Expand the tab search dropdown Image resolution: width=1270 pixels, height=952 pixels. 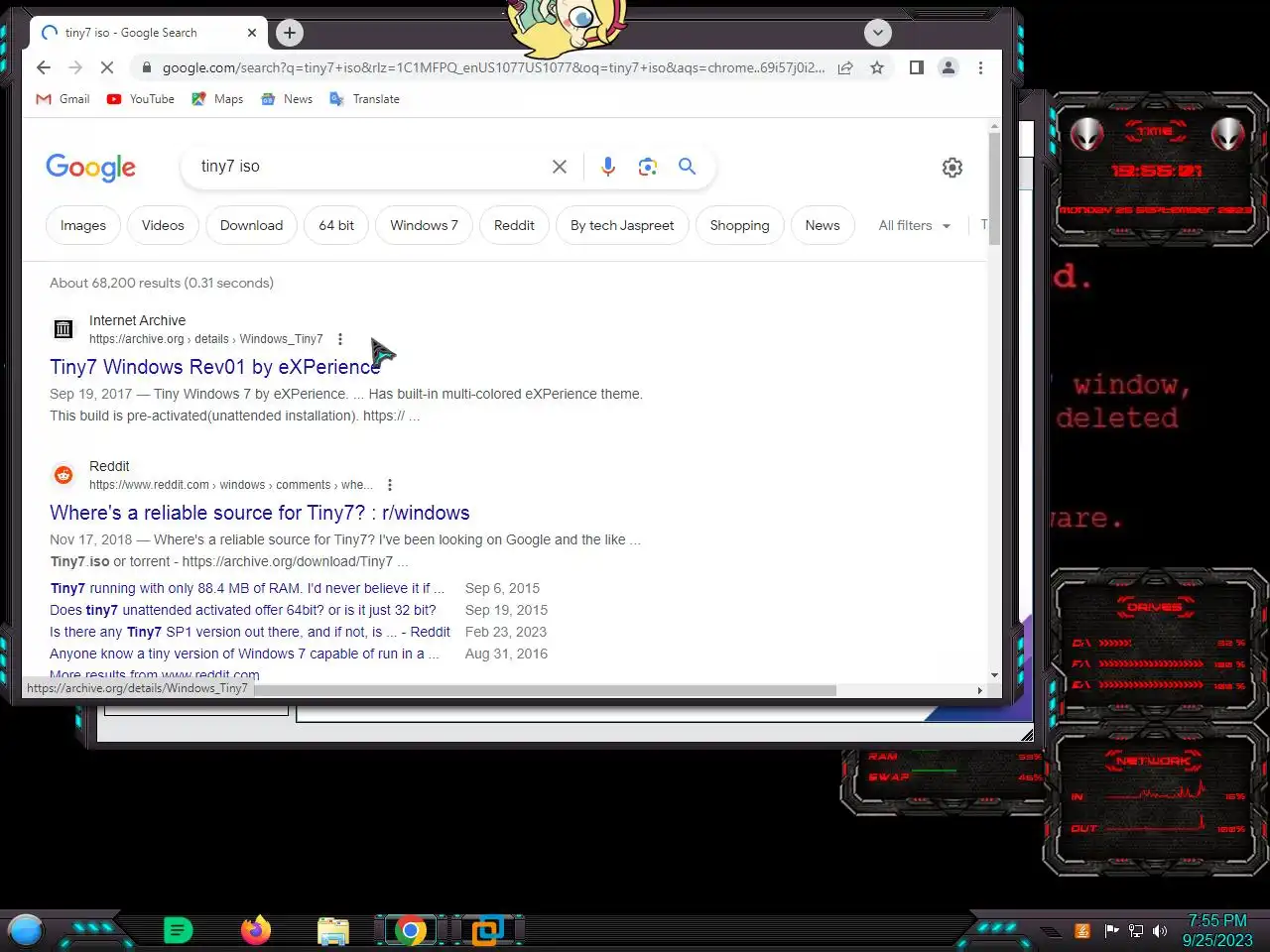[877, 33]
